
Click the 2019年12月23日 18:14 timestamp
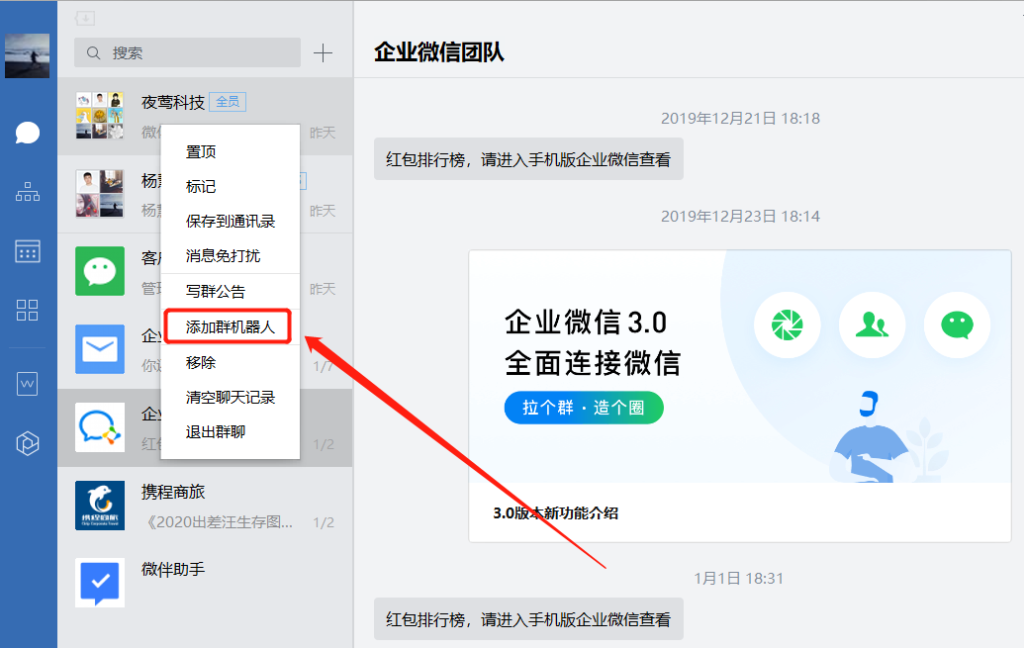(x=740, y=216)
